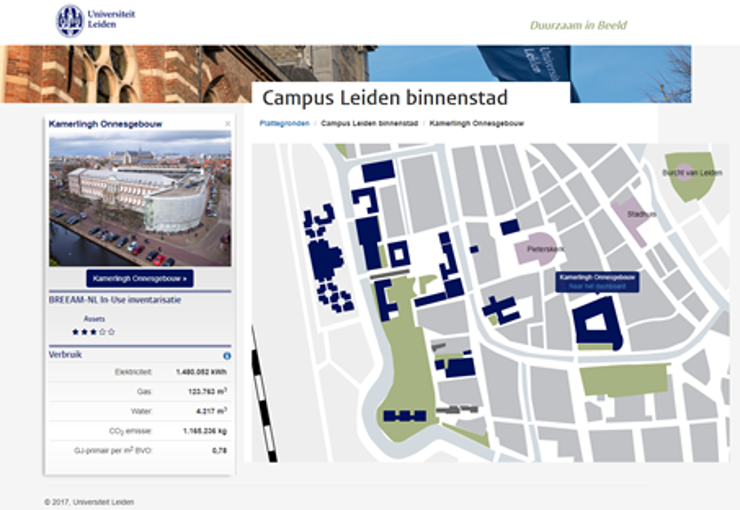The image size is (740, 510).
Task: Click the Duurzaam in Beeld title
Action: click(x=578, y=25)
